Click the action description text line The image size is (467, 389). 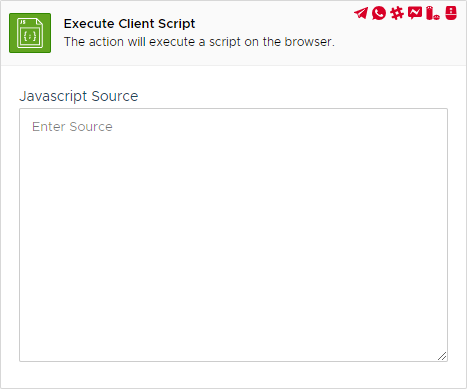tap(199, 42)
